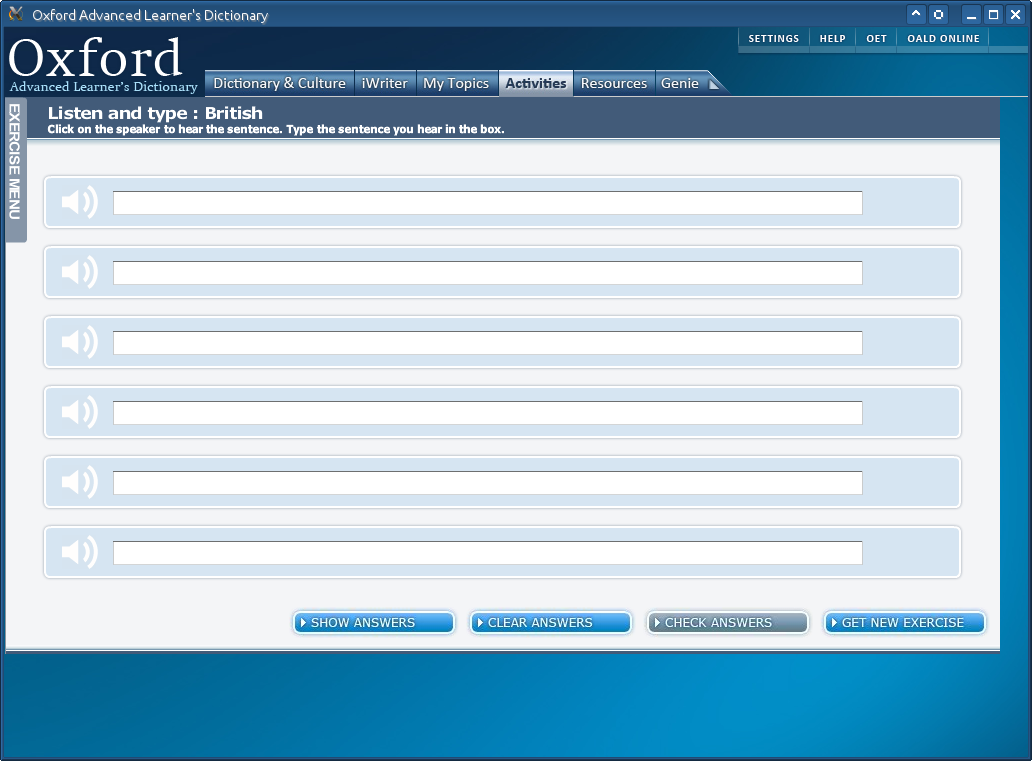Go to the Resources tab
The height and width of the screenshot is (761, 1032).
pos(614,84)
